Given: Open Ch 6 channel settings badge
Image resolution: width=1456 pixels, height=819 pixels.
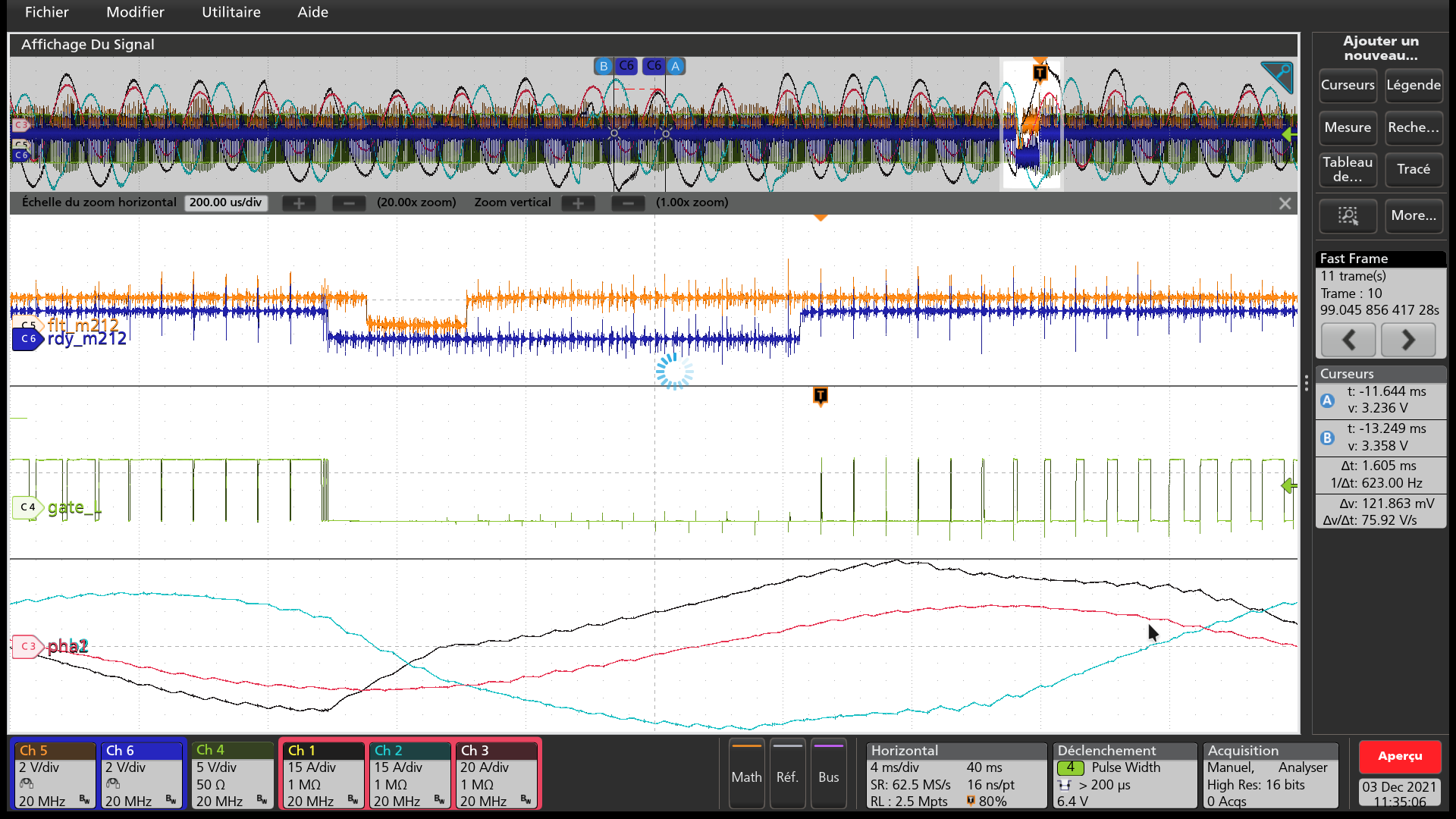Looking at the screenshot, I should coord(142,775).
